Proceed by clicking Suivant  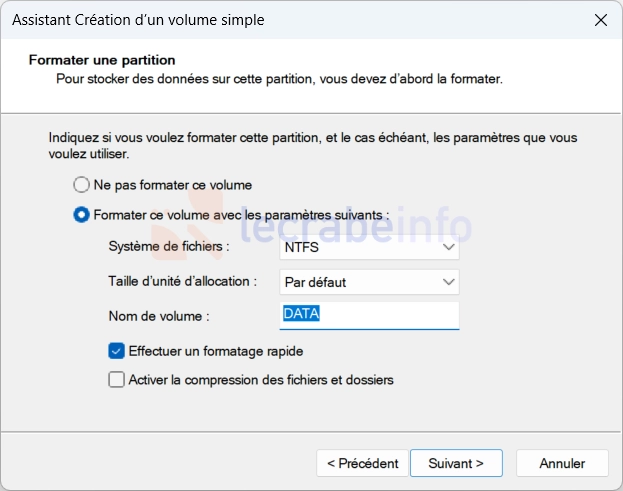click(456, 463)
